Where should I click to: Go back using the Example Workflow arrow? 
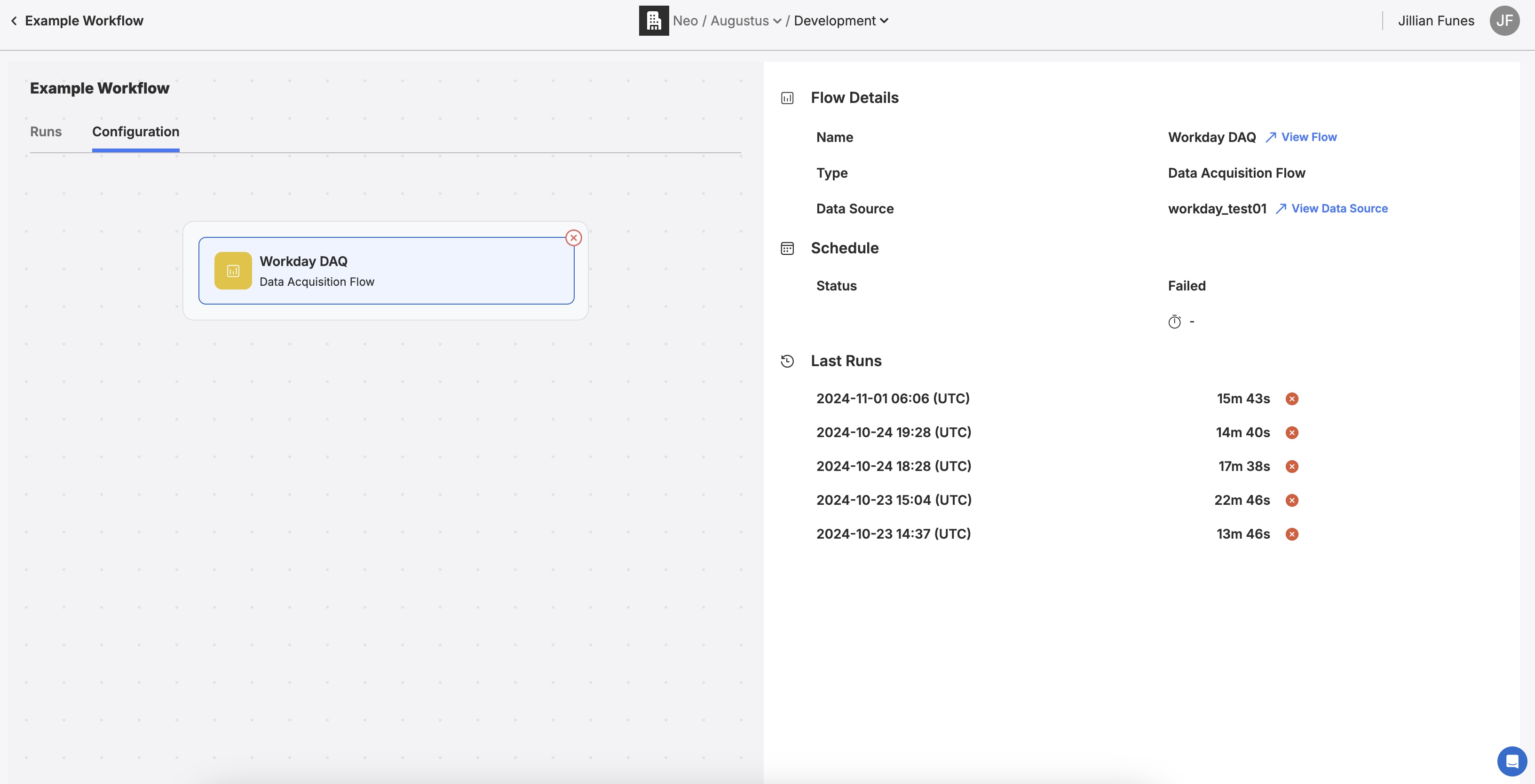(x=14, y=21)
